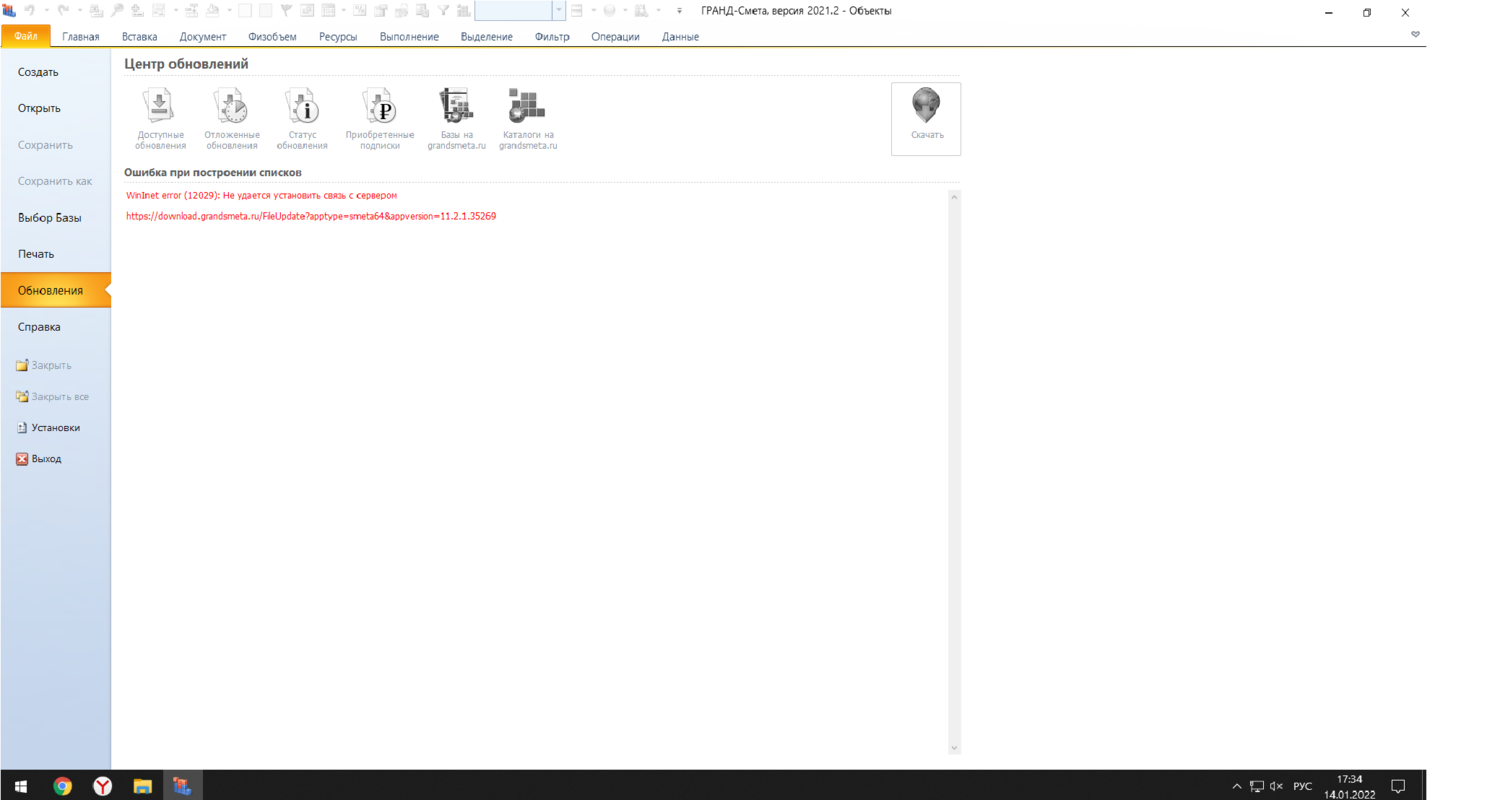The height and width of the screenshot is (800, 1500).
Task: Click the Undo arrow in quick toolbar
Action: (x=30, y=11)
